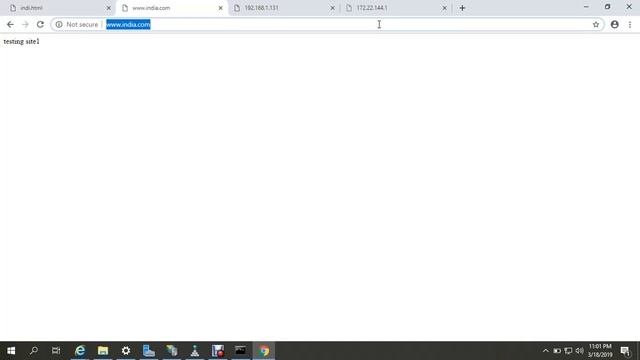Click the forward navigation arrow
Screen dimensions: 640x360
point(25,24)
